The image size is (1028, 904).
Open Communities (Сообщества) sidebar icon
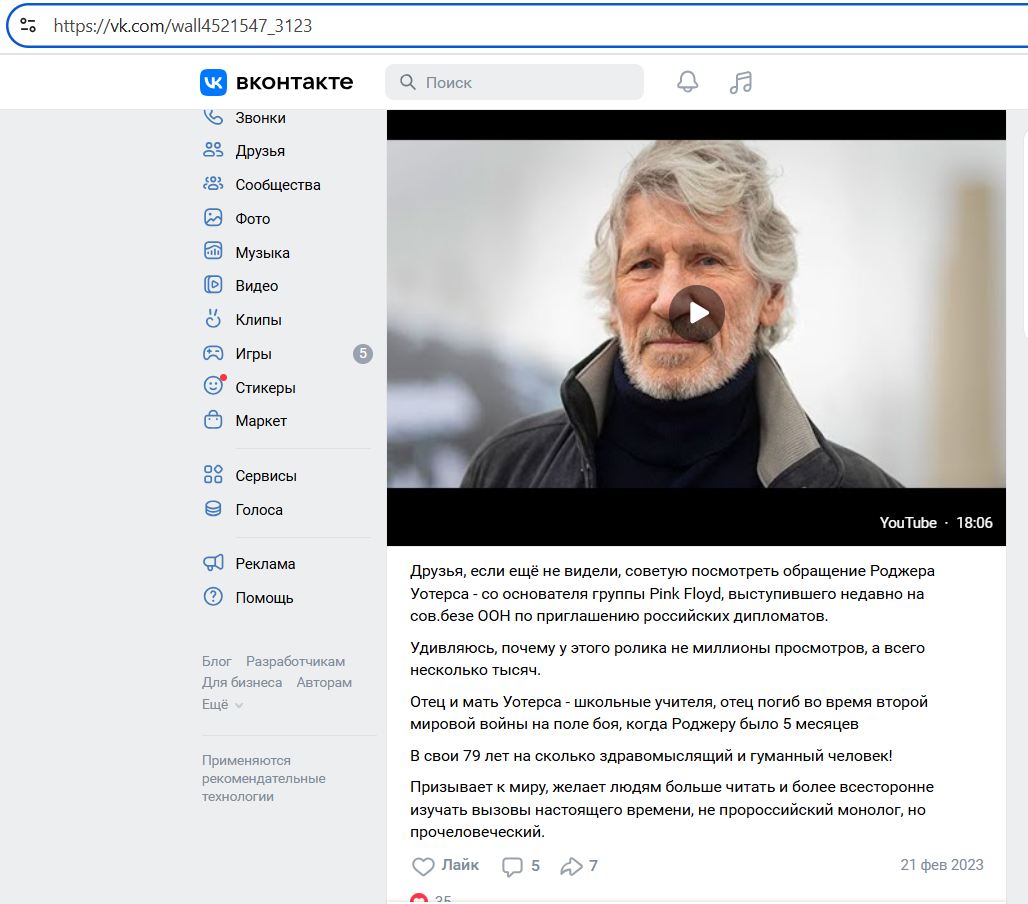click(213, 184)
